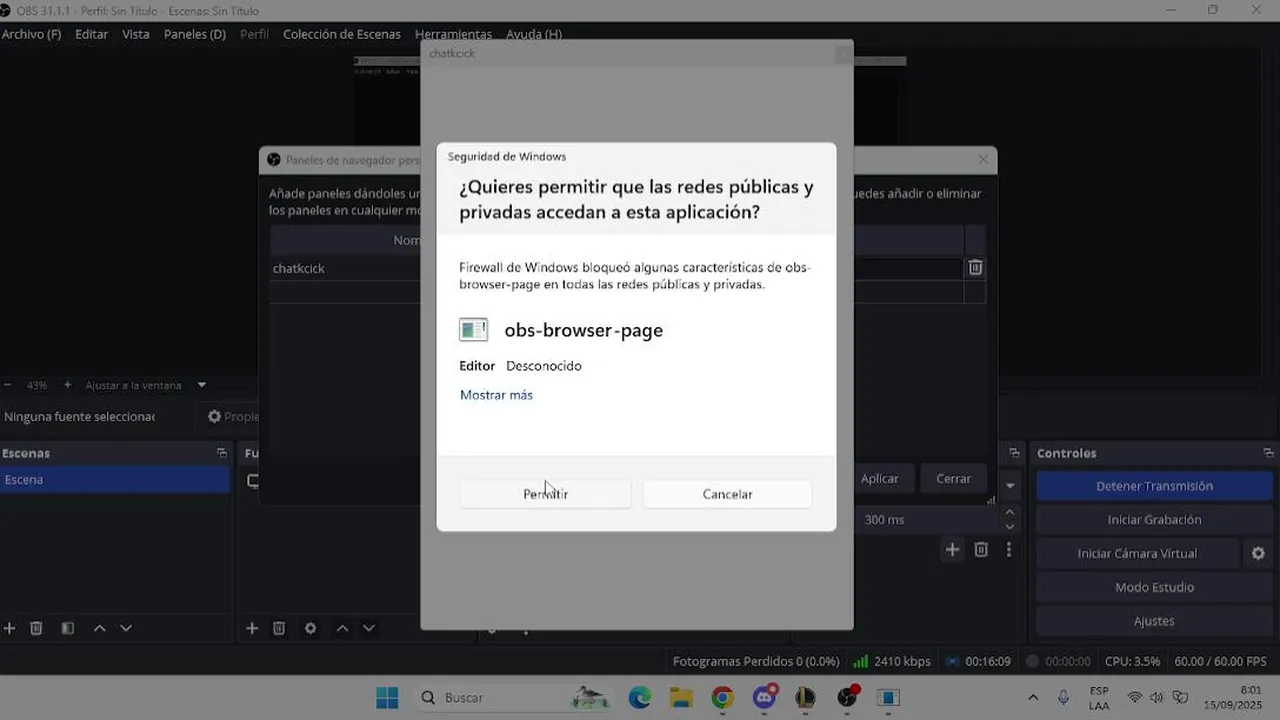Show hidden tray icons chevron
This screenshot has height=720, width=1280.
[1033, 697]
